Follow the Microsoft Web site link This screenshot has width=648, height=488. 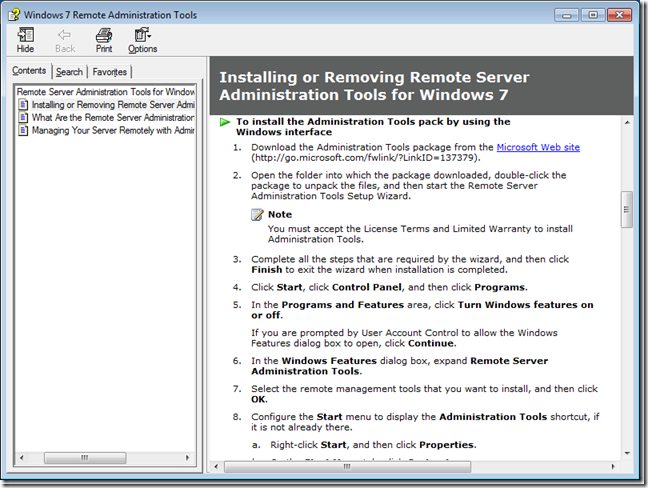pyautogui.click(x=538, y=147)
